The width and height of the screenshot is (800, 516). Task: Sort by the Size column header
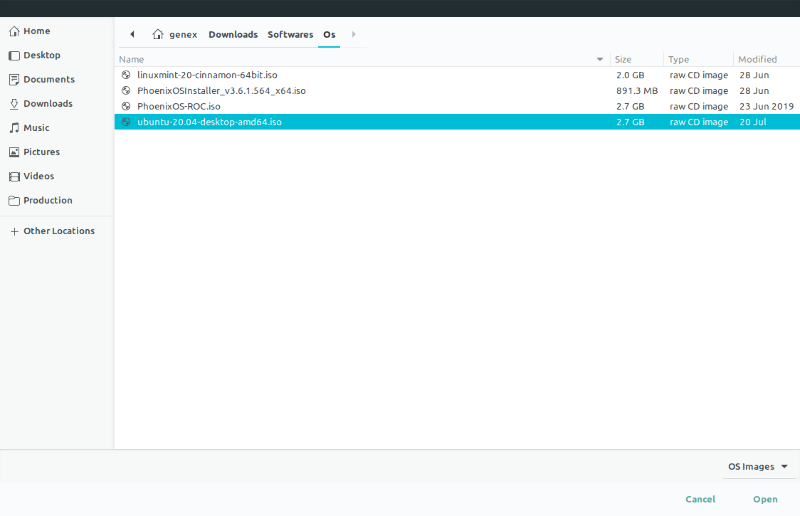(623, 60)
